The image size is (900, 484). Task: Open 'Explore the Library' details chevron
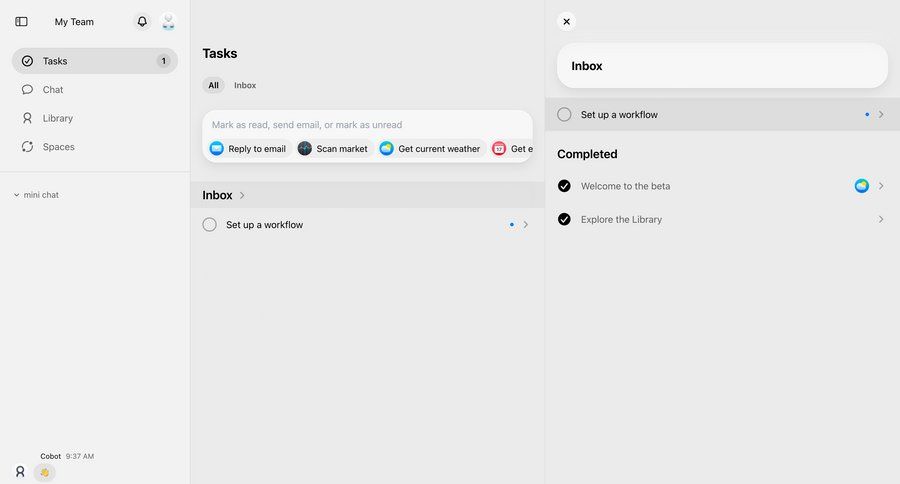(x=881, y=220)
